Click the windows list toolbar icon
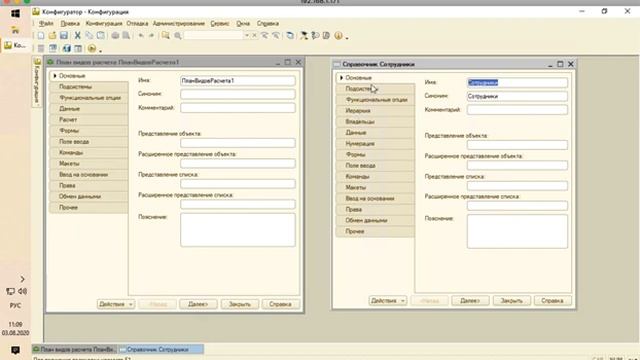The image size is (640, 360). coord(290,36)
